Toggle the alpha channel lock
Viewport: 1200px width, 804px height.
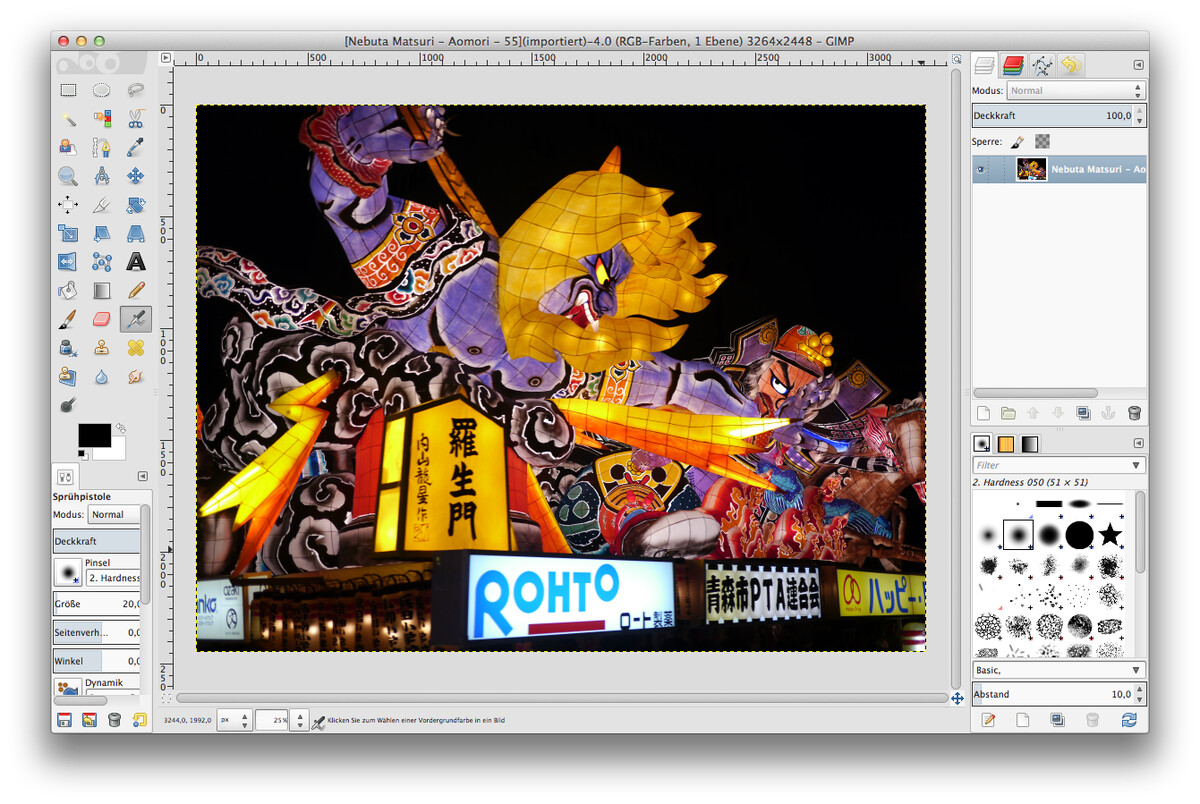point(1042,141)
